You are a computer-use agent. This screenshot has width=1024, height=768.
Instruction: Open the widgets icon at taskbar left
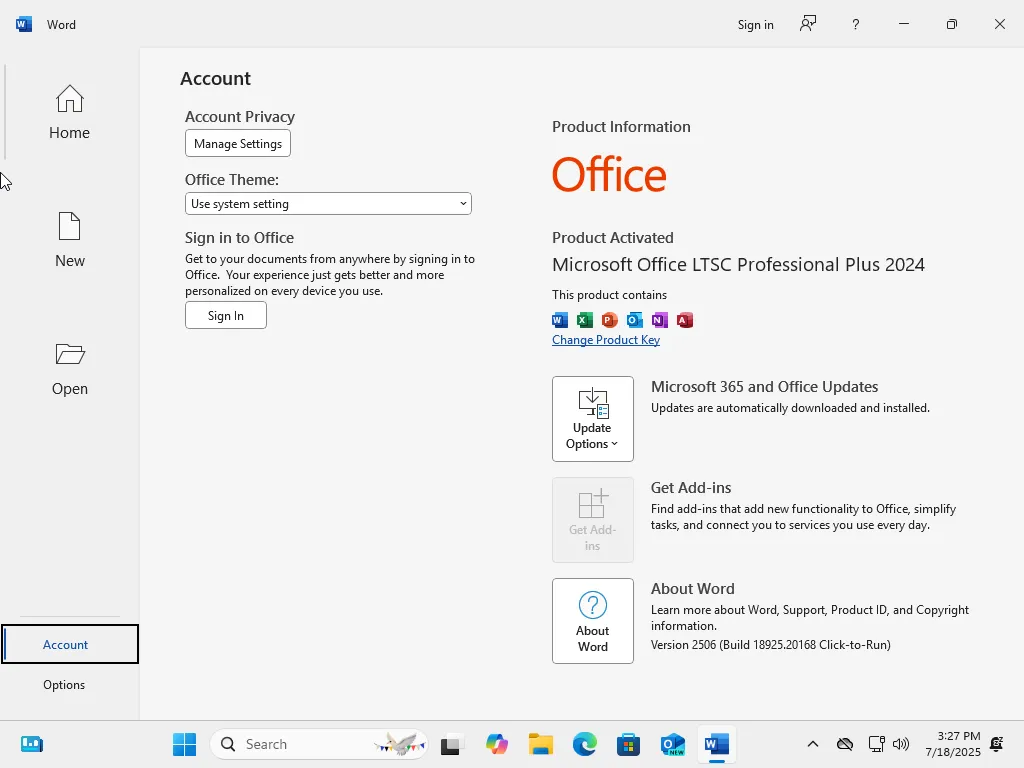[x=31, y=744]
